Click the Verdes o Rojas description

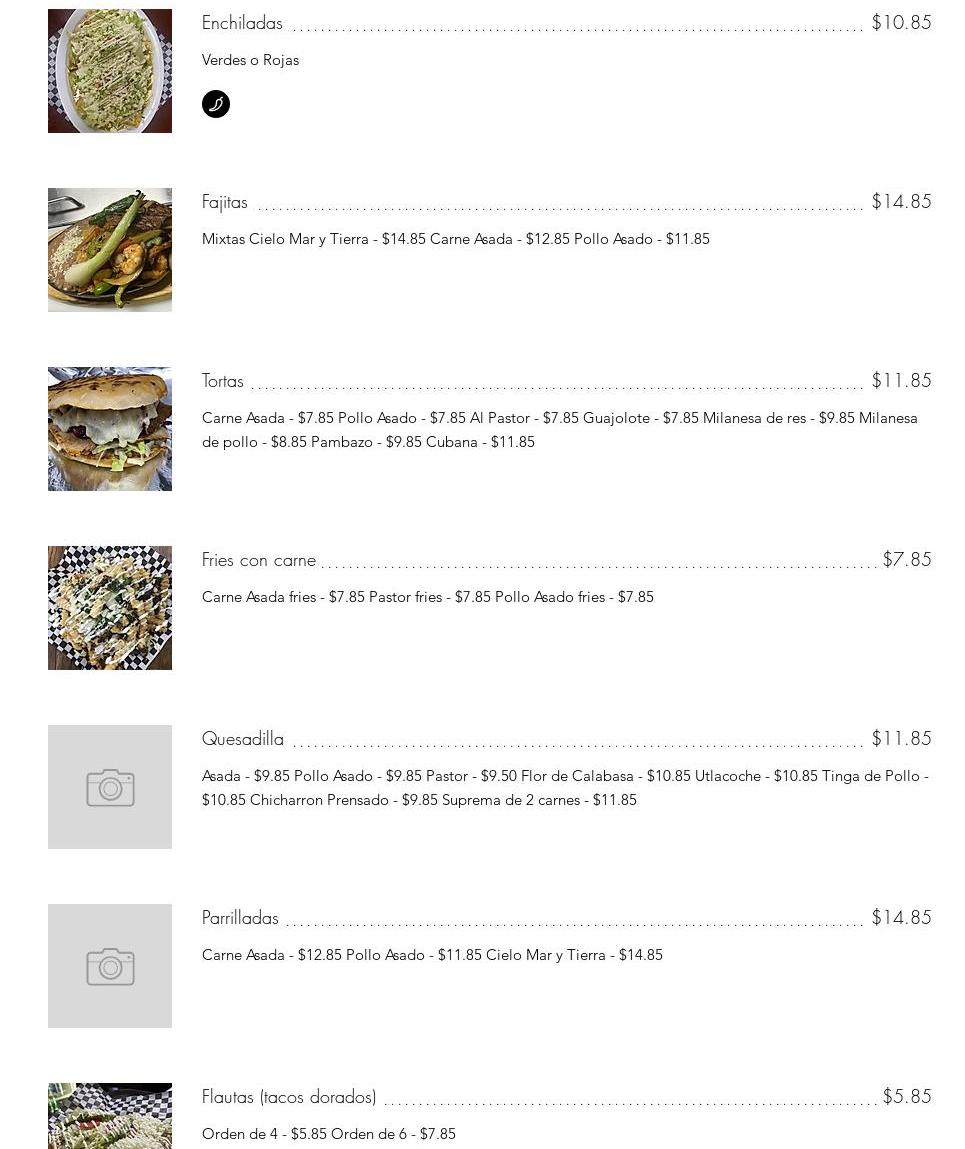251,60
